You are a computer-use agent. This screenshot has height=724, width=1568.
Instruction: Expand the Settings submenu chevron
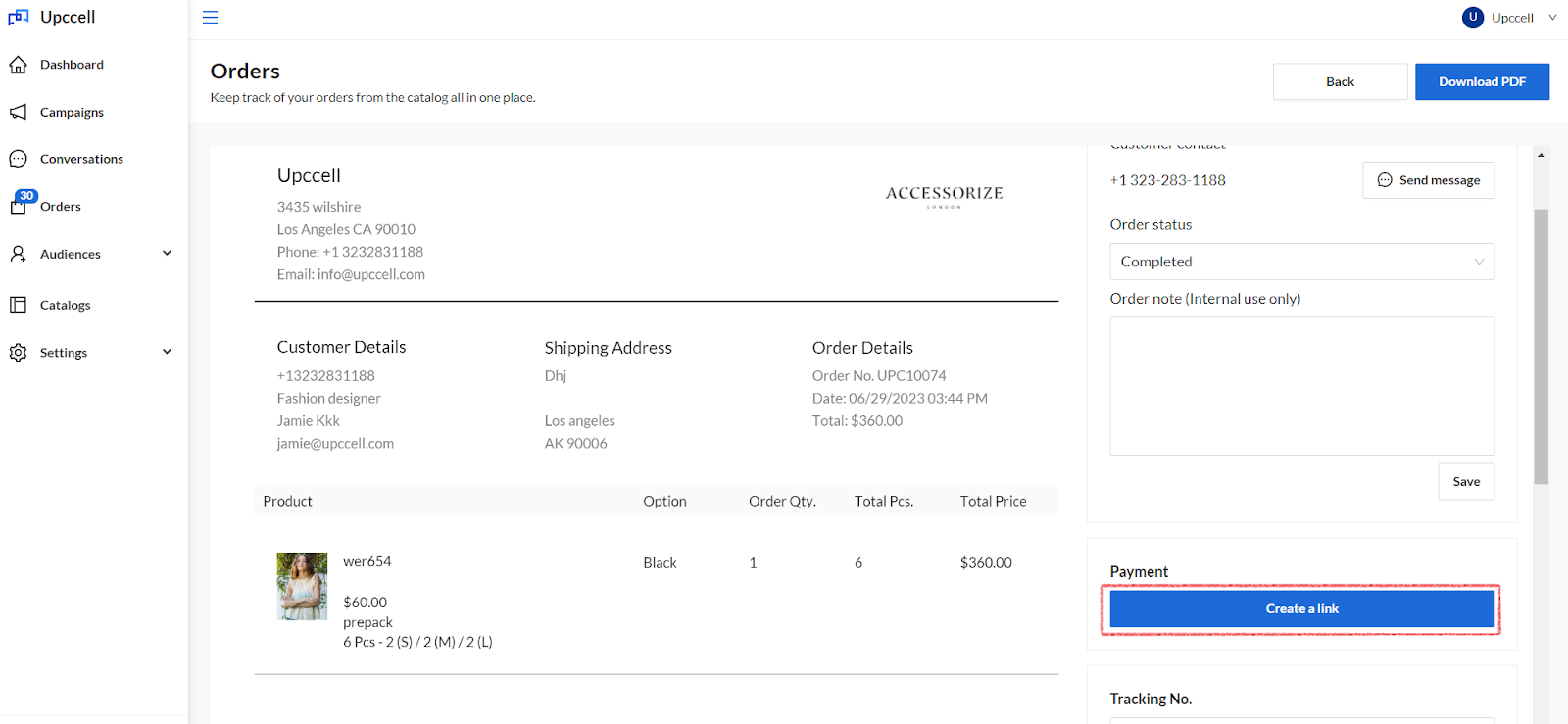tap(167, 352)
